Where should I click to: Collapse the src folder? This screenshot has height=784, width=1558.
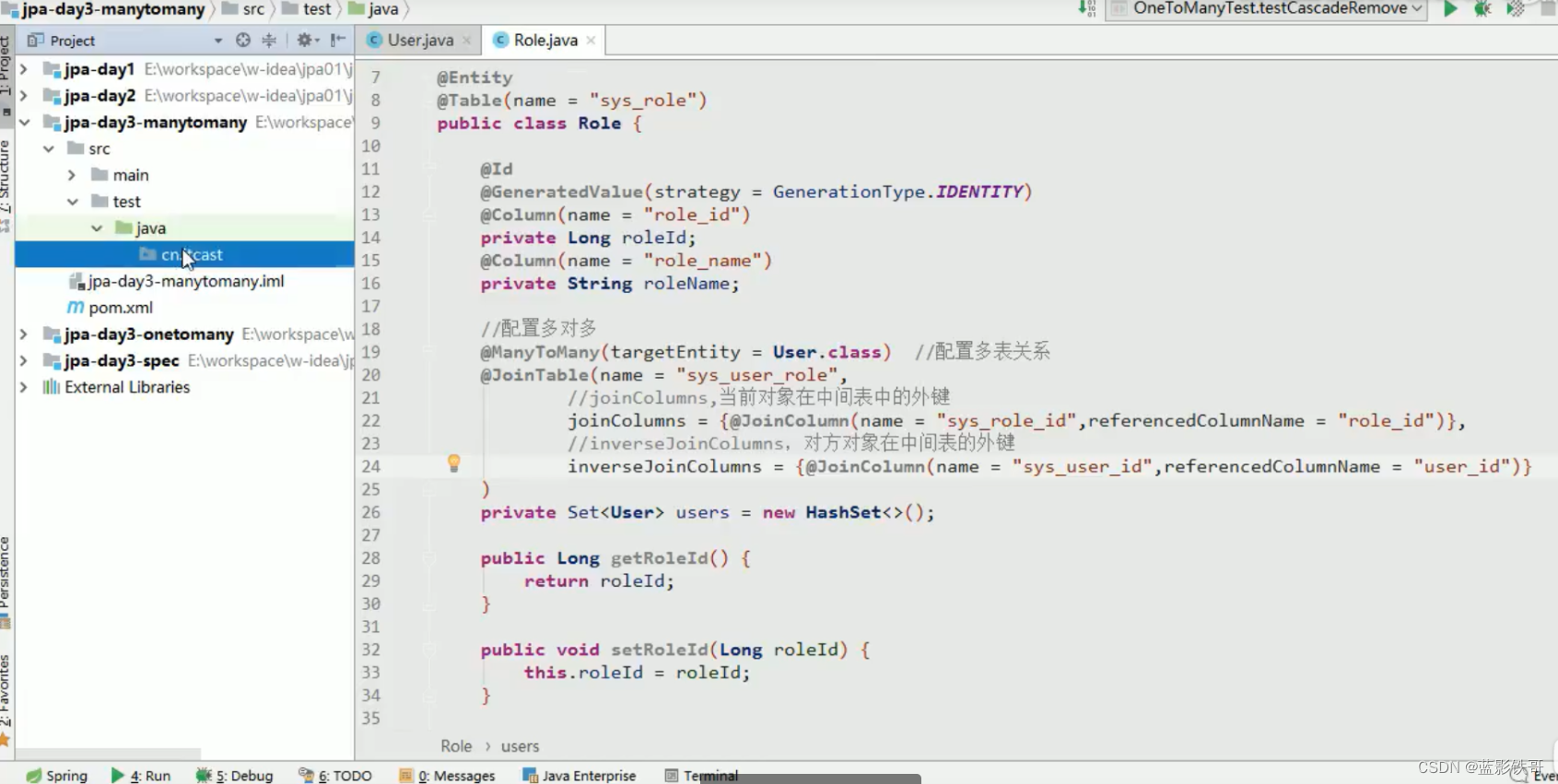point(48,148)
